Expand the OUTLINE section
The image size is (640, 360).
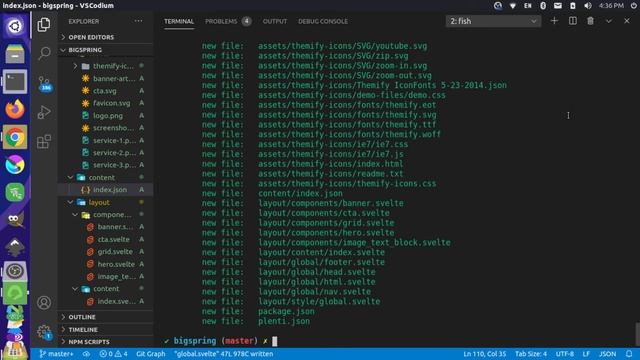click(x=106, y=317)
